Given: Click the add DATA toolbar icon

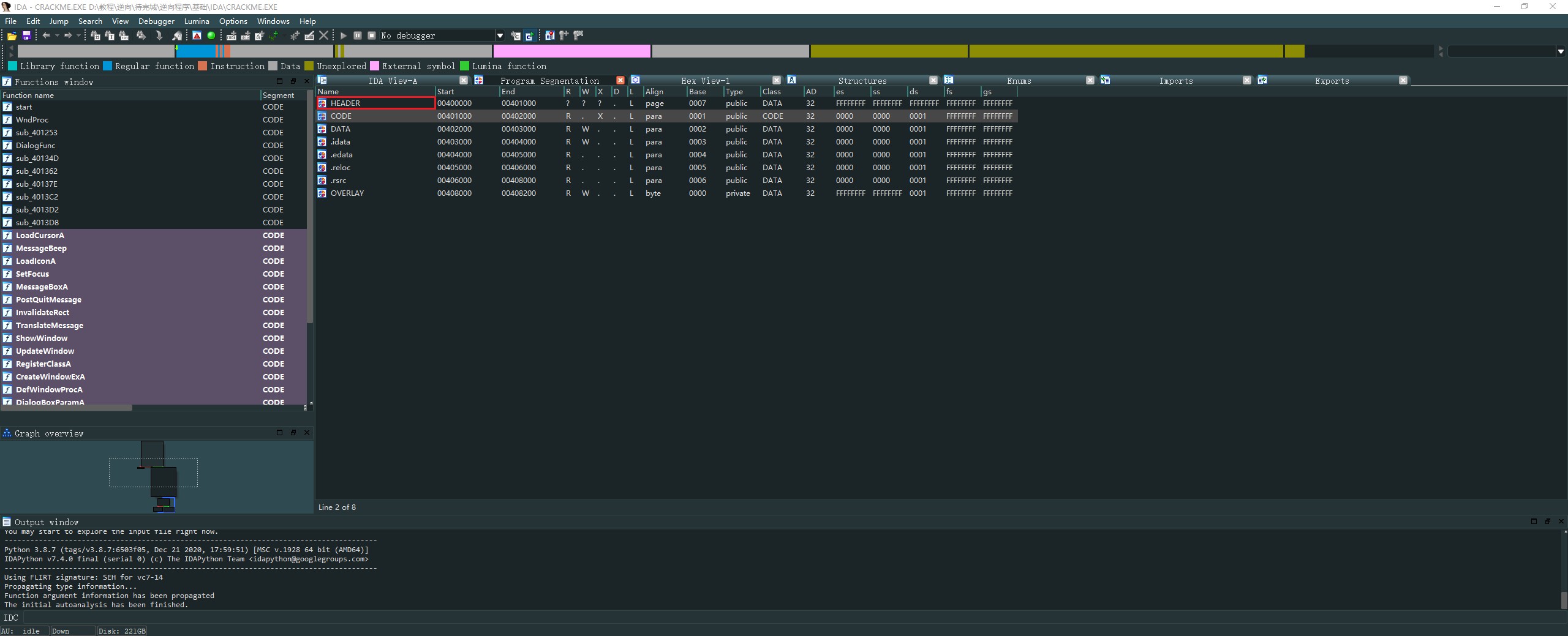Looking at the screenshot, I should [246, 36].
